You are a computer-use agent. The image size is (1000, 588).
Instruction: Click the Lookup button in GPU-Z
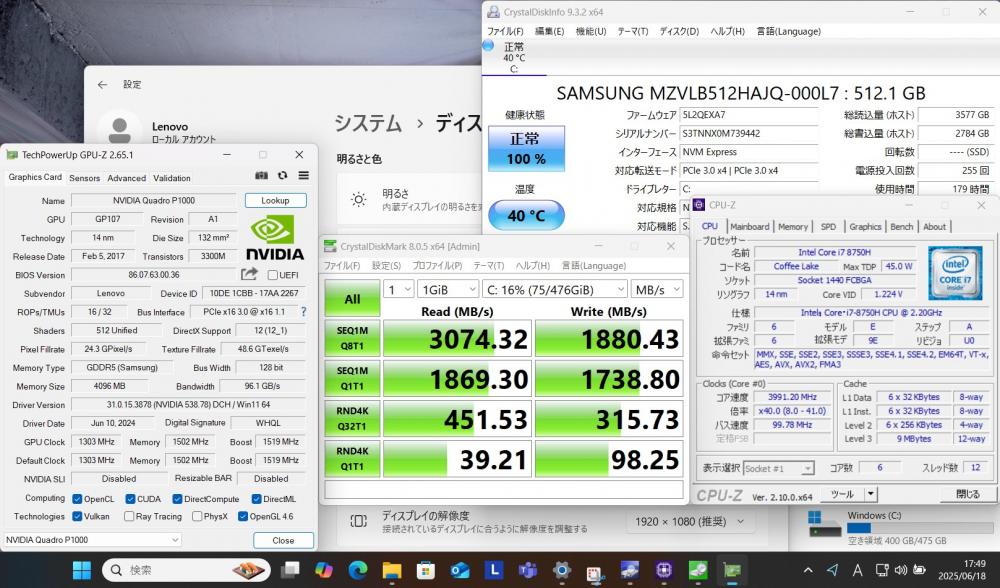pos(276,200)
